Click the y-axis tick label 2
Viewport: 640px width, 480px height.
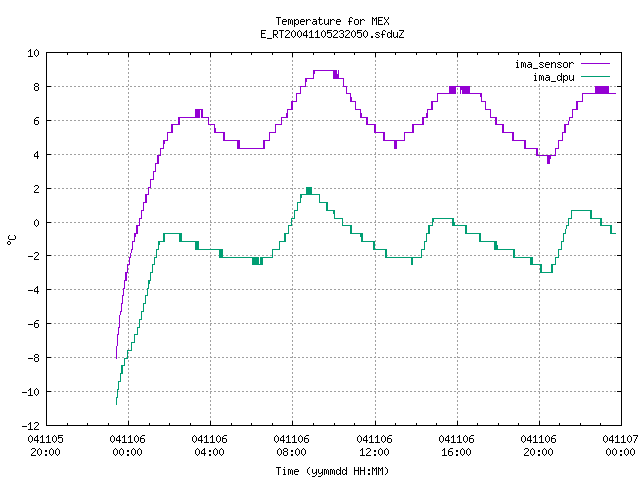(37, 189)
